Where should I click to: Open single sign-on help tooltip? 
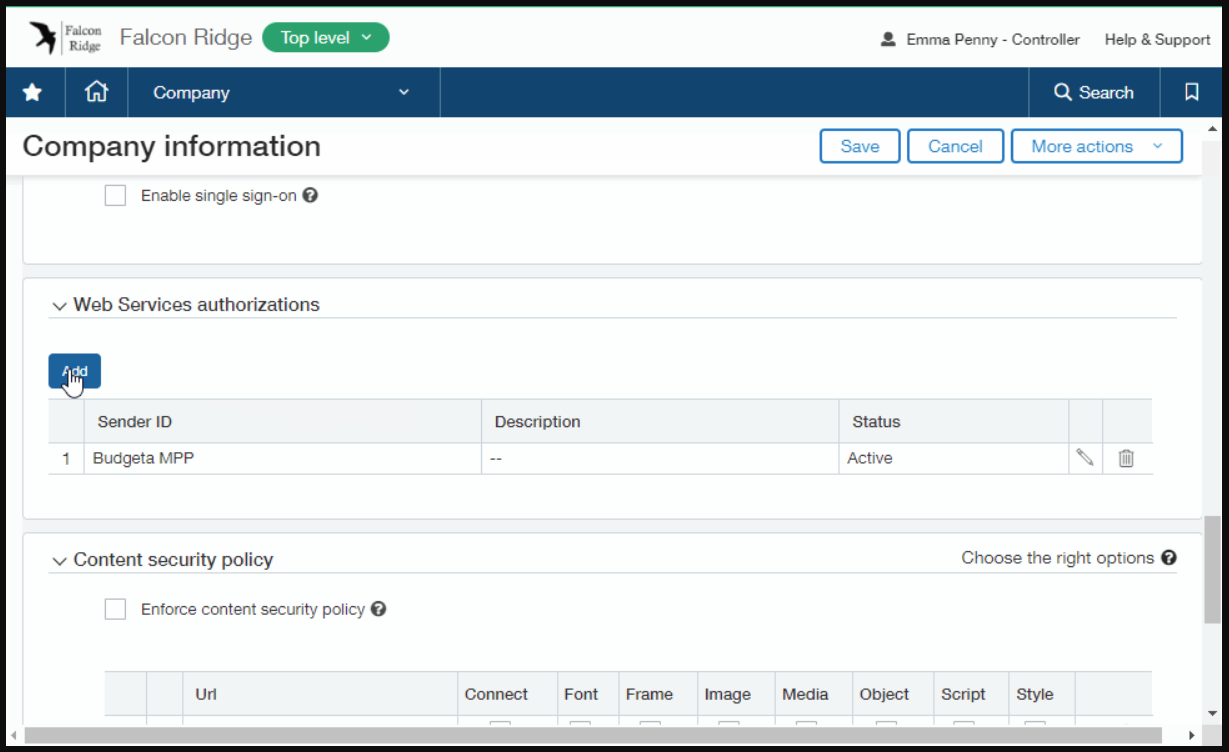(x=310, y=195)
